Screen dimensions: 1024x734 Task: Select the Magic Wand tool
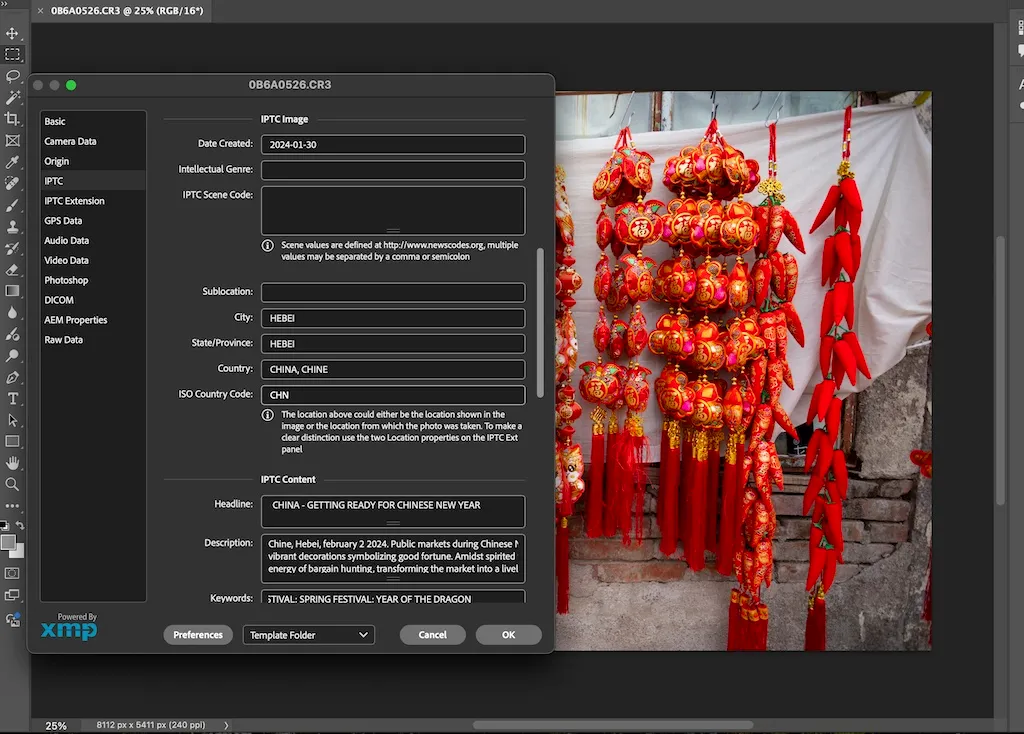12,98
